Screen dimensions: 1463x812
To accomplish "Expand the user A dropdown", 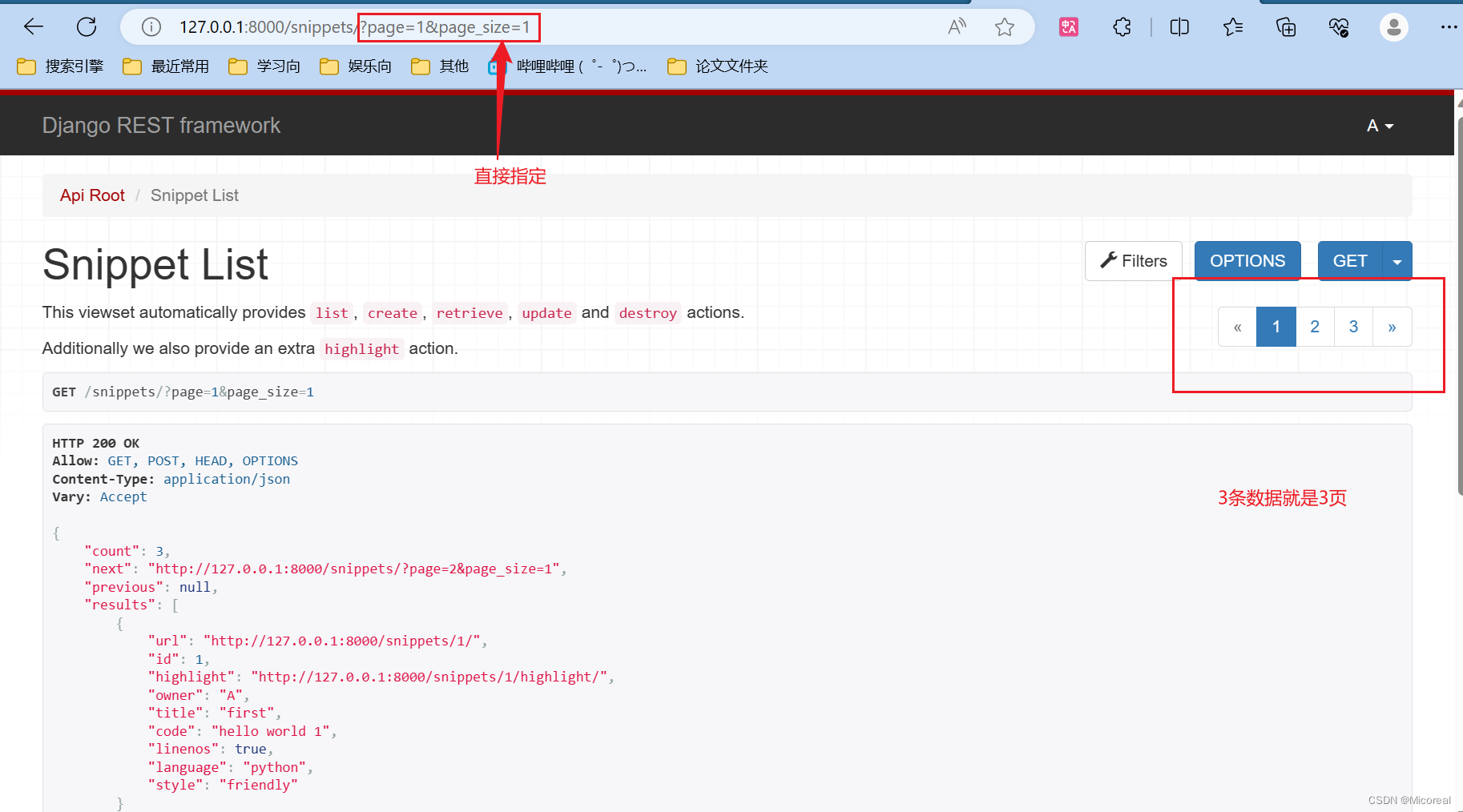I will pyautogui.click(x=1380, y=126).
